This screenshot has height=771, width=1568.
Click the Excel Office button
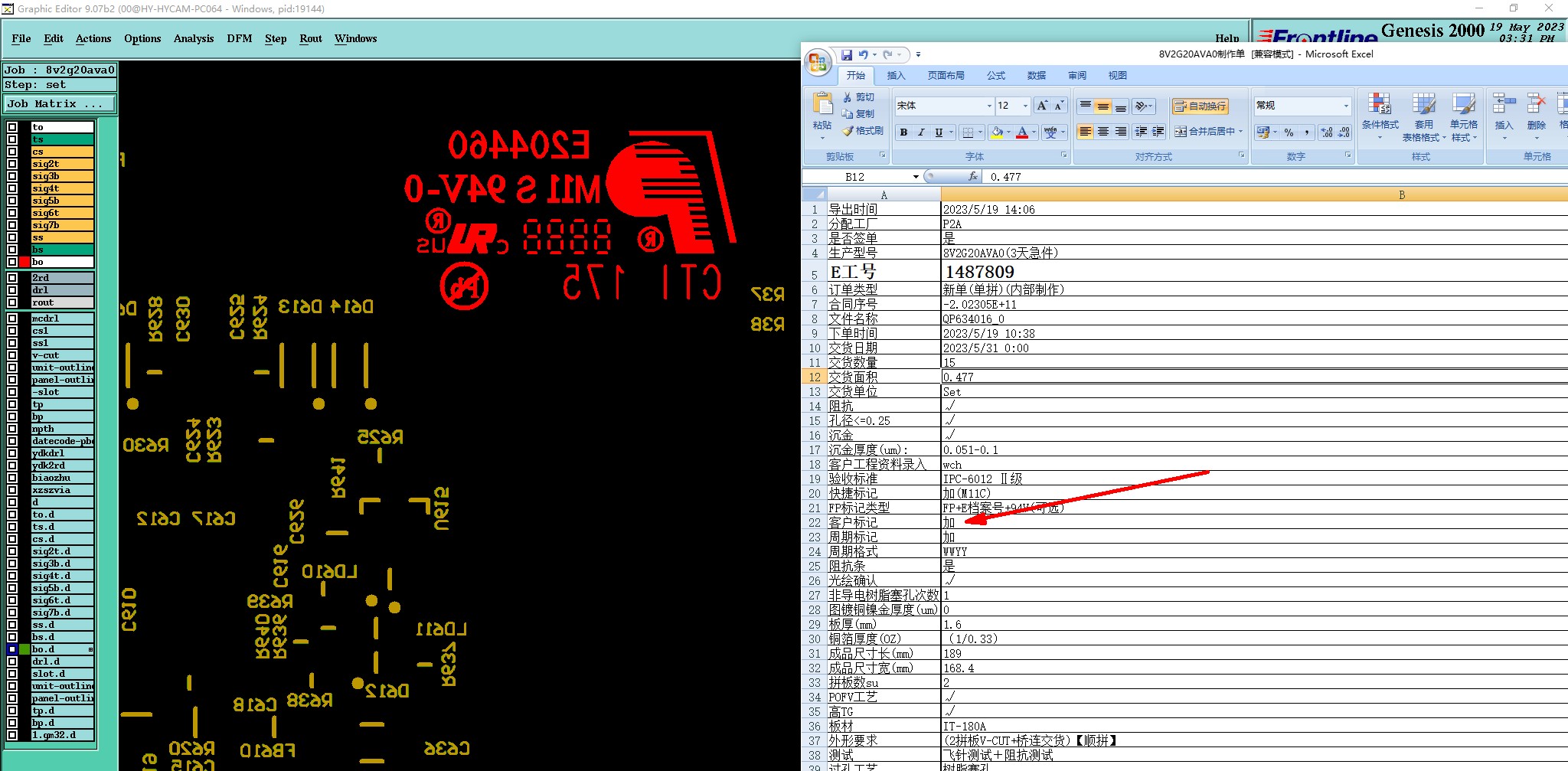point(818,62)
